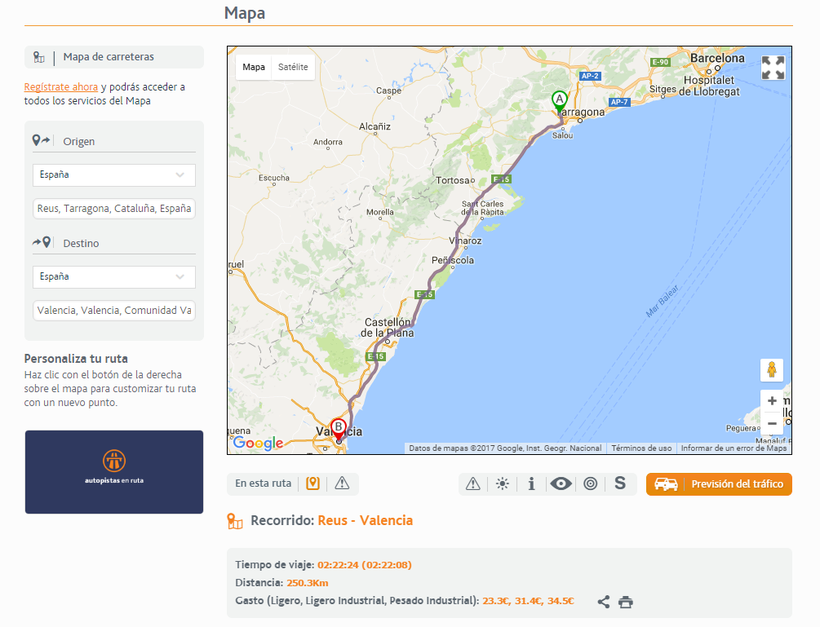Click the share route icon
This screenshot has width=820, height=627.
tap(603, 602)
